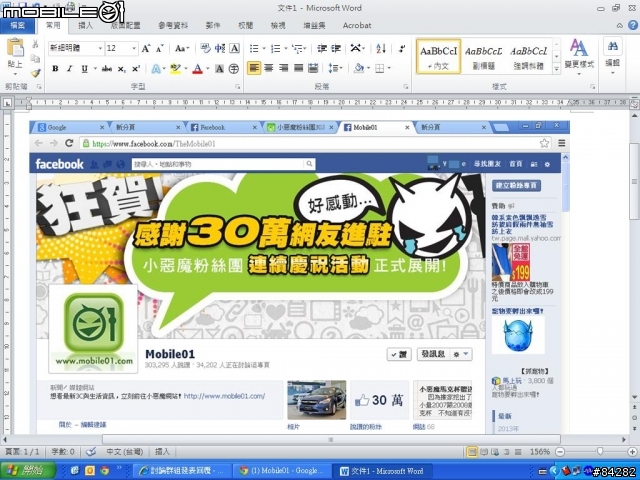
Task: Click the 156% zoom level
Action: [x=540, y=452]
